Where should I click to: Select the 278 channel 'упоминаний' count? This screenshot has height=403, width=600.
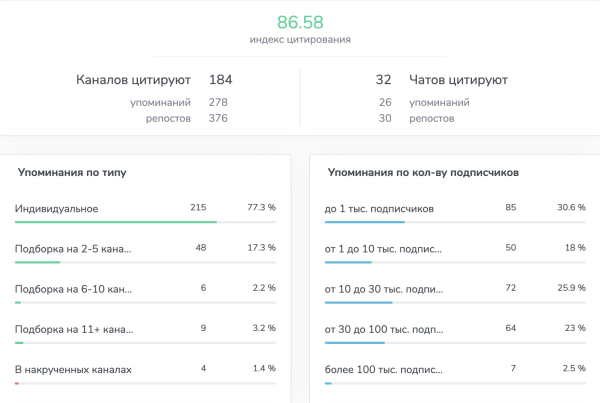pos(218,102)
